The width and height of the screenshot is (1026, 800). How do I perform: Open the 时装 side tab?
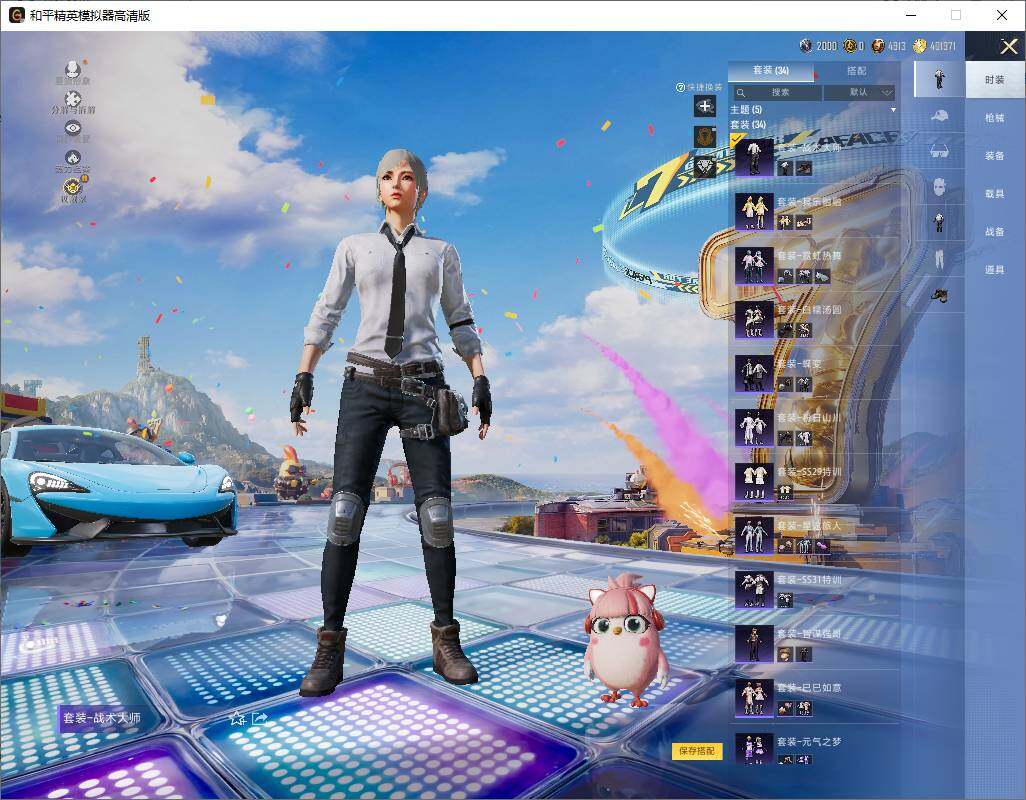[995, 79]
